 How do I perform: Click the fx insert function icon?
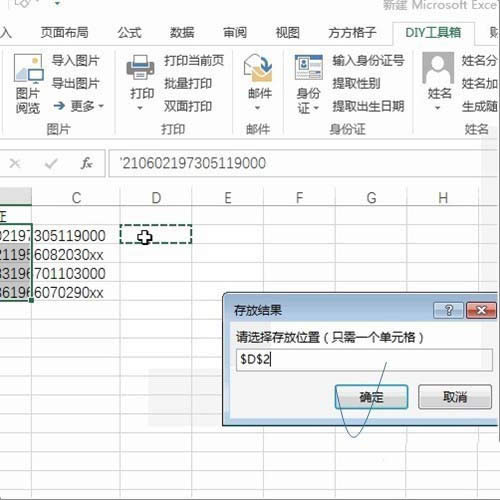pyautogui.click(x=87, y=163)
